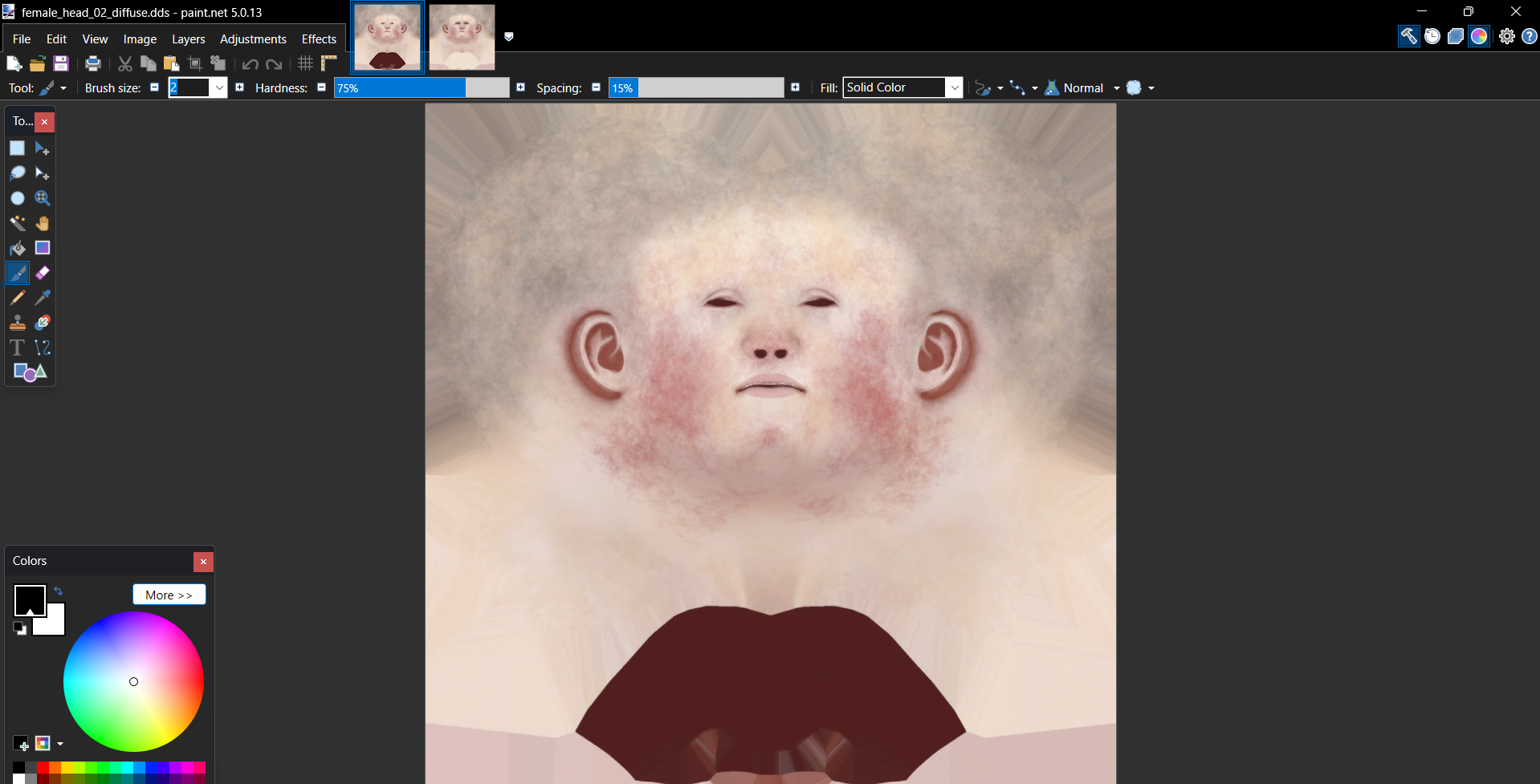1540x784 pixels.
Task: Close the Tools window
Action: click(44, 122)
